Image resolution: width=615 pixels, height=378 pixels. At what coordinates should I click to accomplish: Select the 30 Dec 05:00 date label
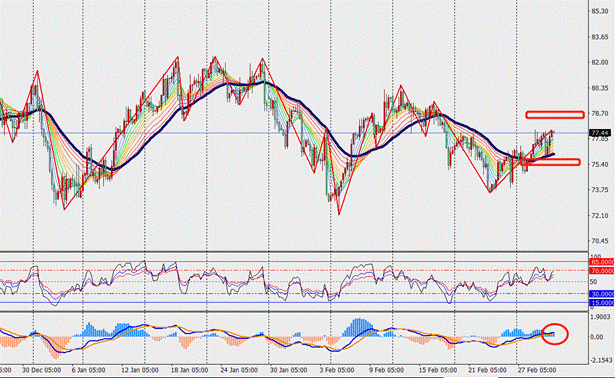41,370
